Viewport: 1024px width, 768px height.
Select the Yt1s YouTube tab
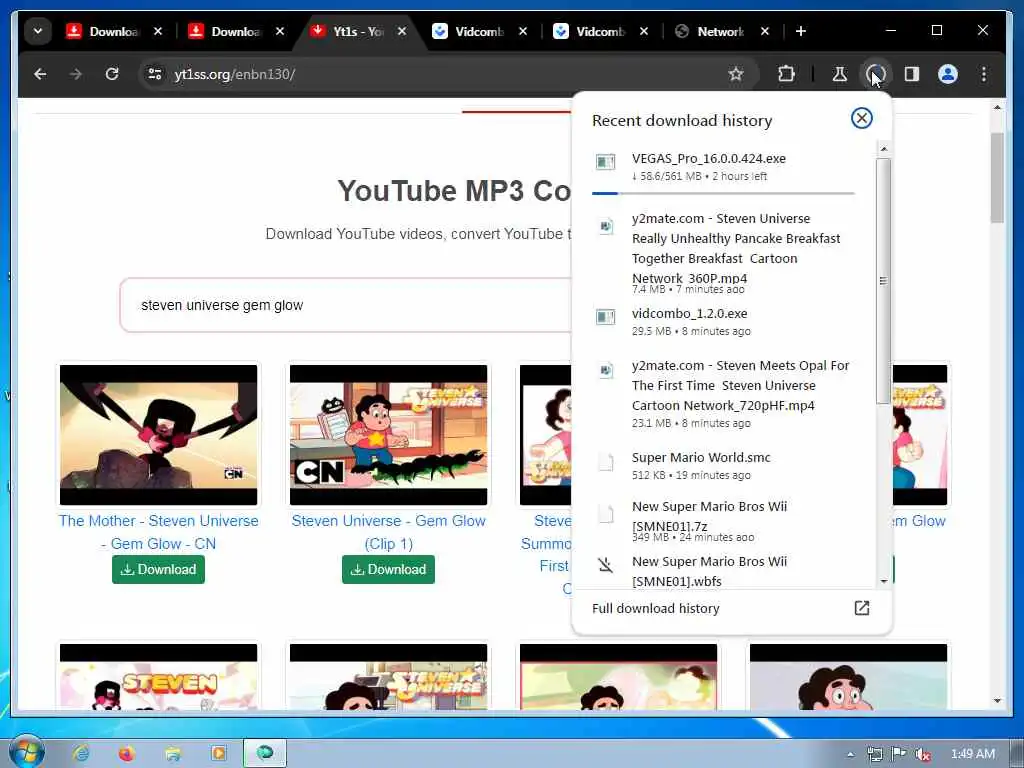pos(359,31)
